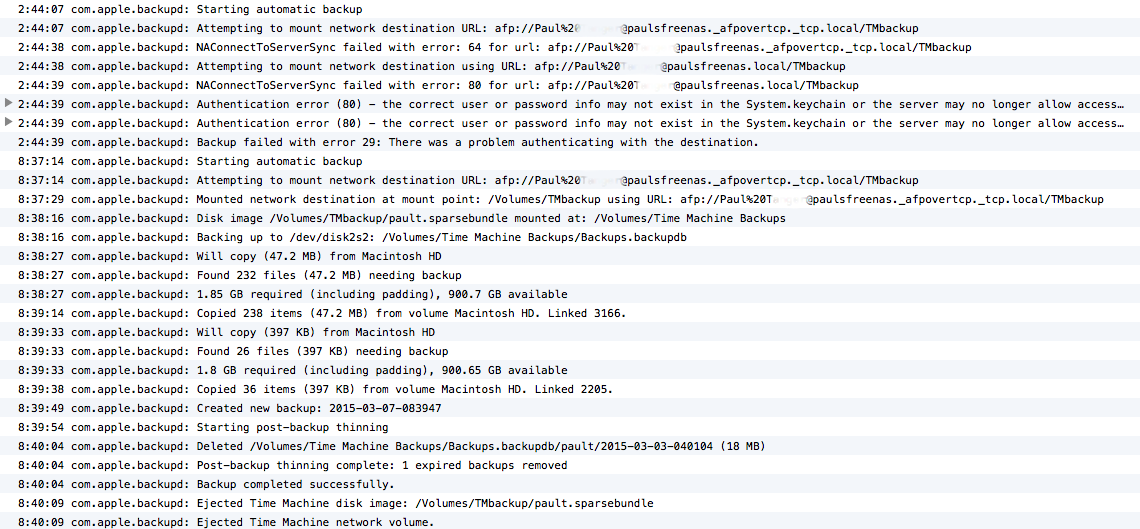Click the 1.85 GB required log line
The image size is (1140, 529).
[570, 294]
